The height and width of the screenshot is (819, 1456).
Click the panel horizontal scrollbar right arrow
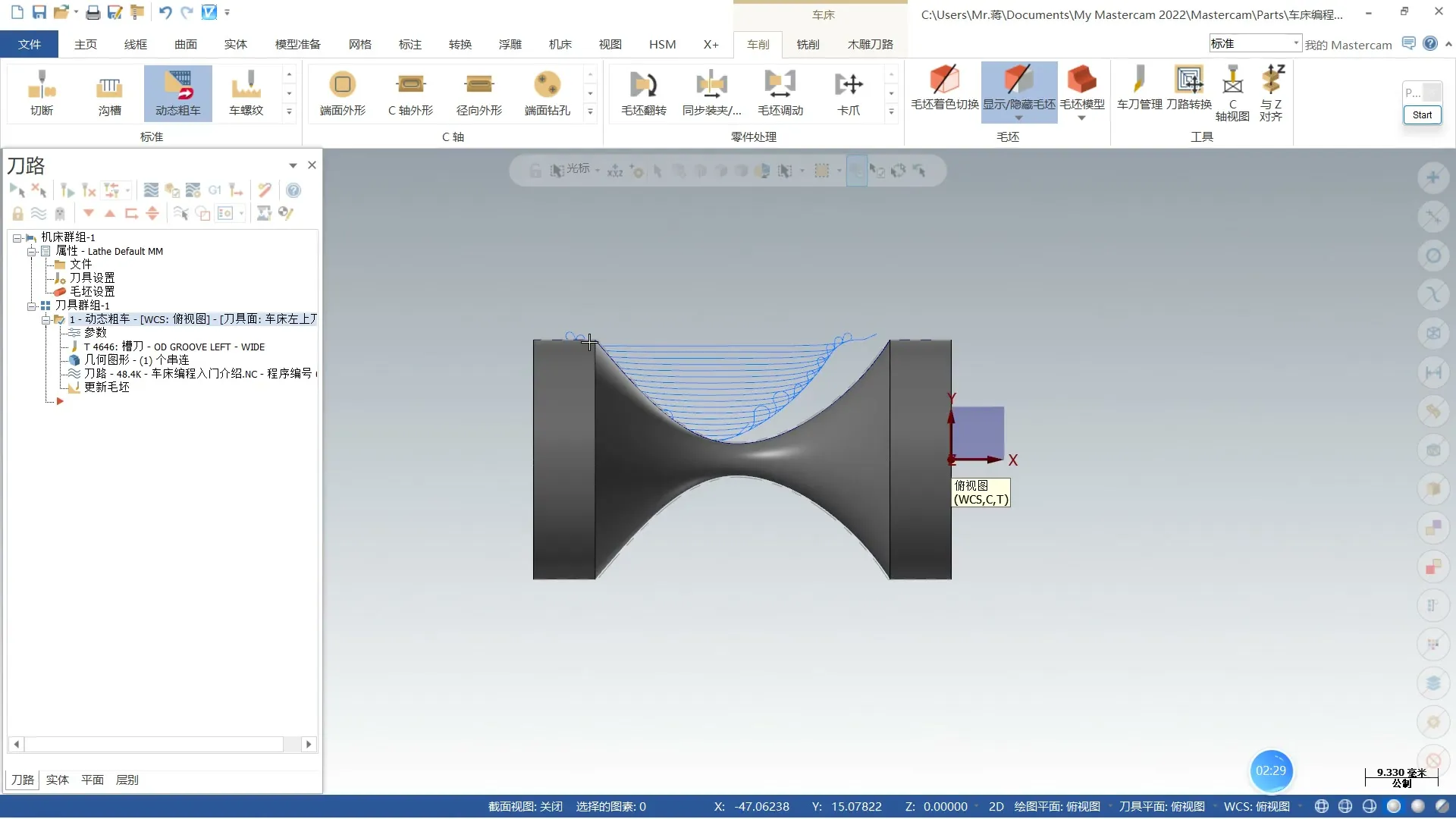pyautogui.click(x=308, y=745)
